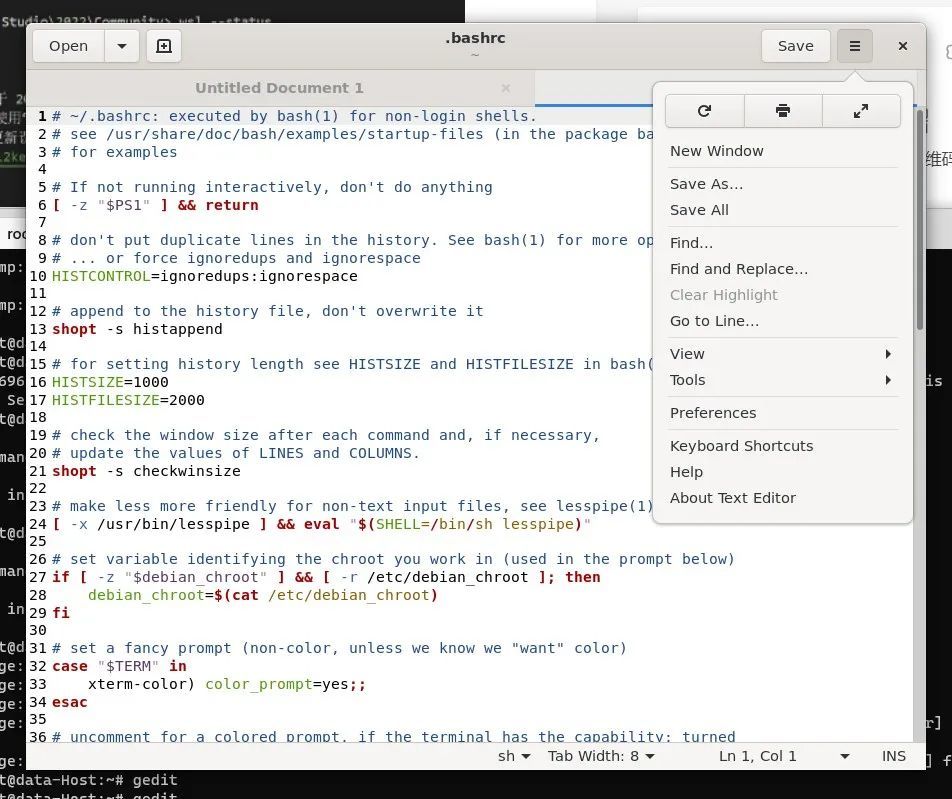Viewport: 952px width, 799px height.
Task: Close the Untitled Document 1 tab
Action: click(505, 88)
